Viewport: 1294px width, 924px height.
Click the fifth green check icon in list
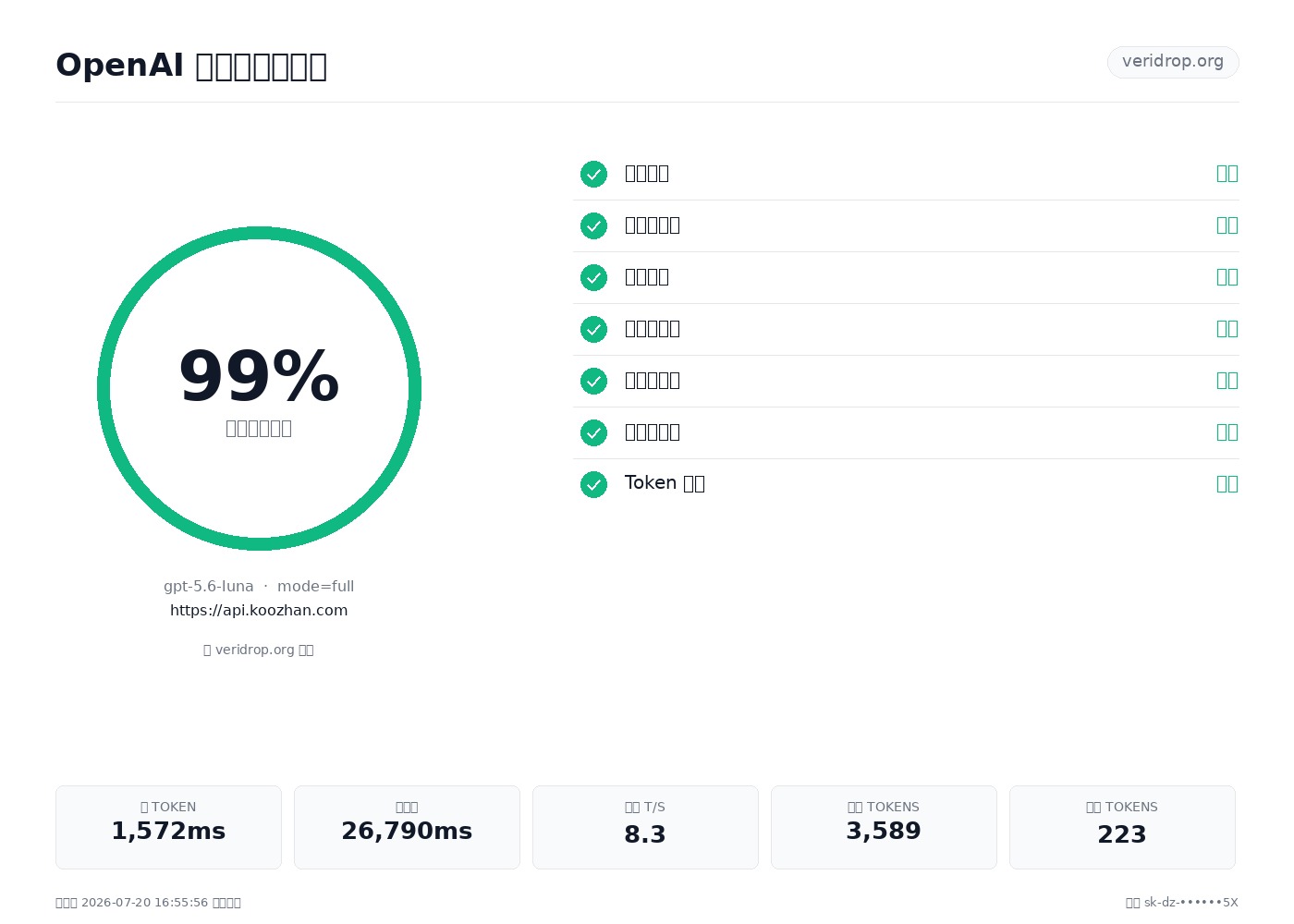point(593,381)
